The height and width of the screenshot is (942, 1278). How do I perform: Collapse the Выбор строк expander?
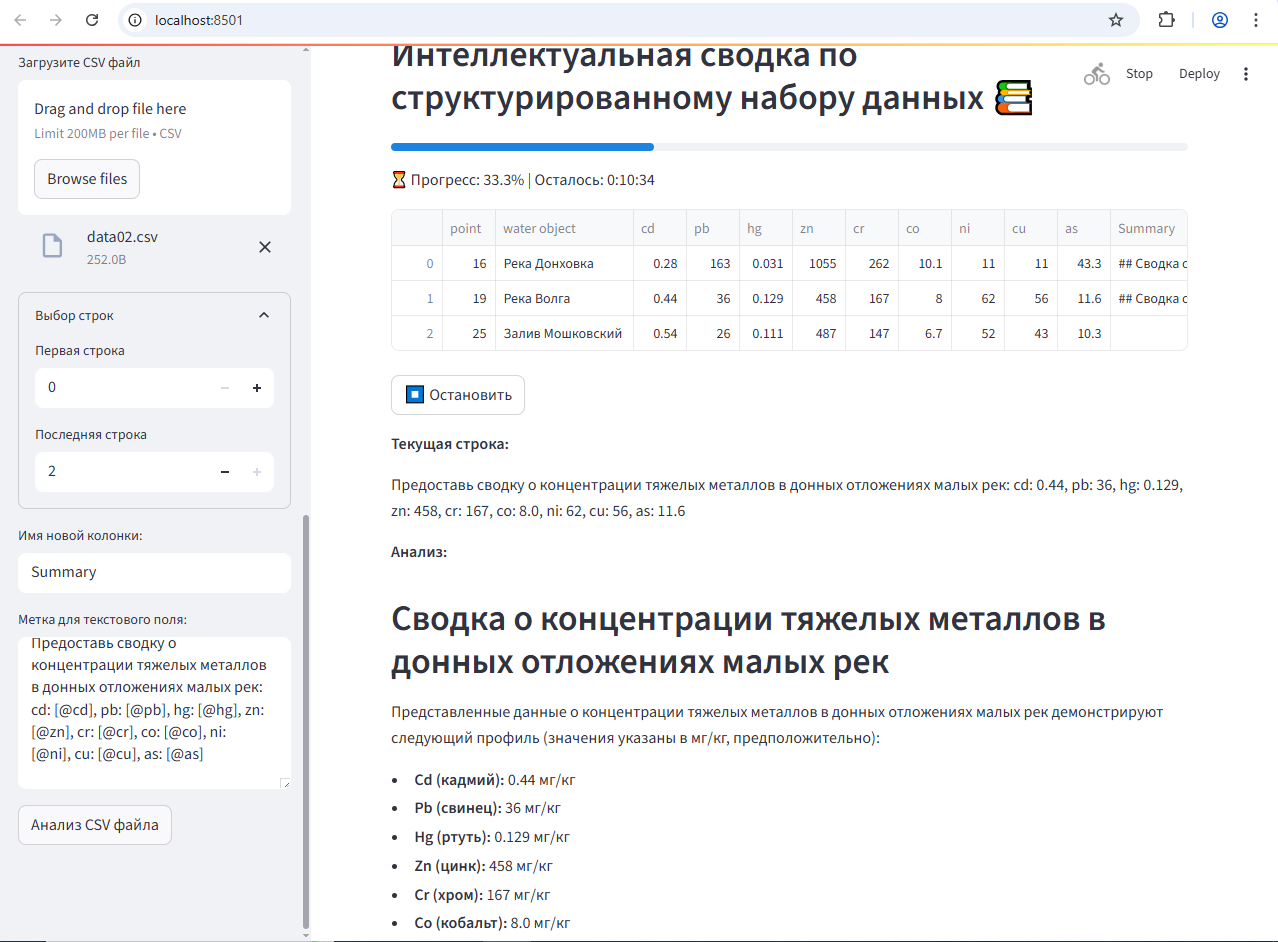click(264, 315)
